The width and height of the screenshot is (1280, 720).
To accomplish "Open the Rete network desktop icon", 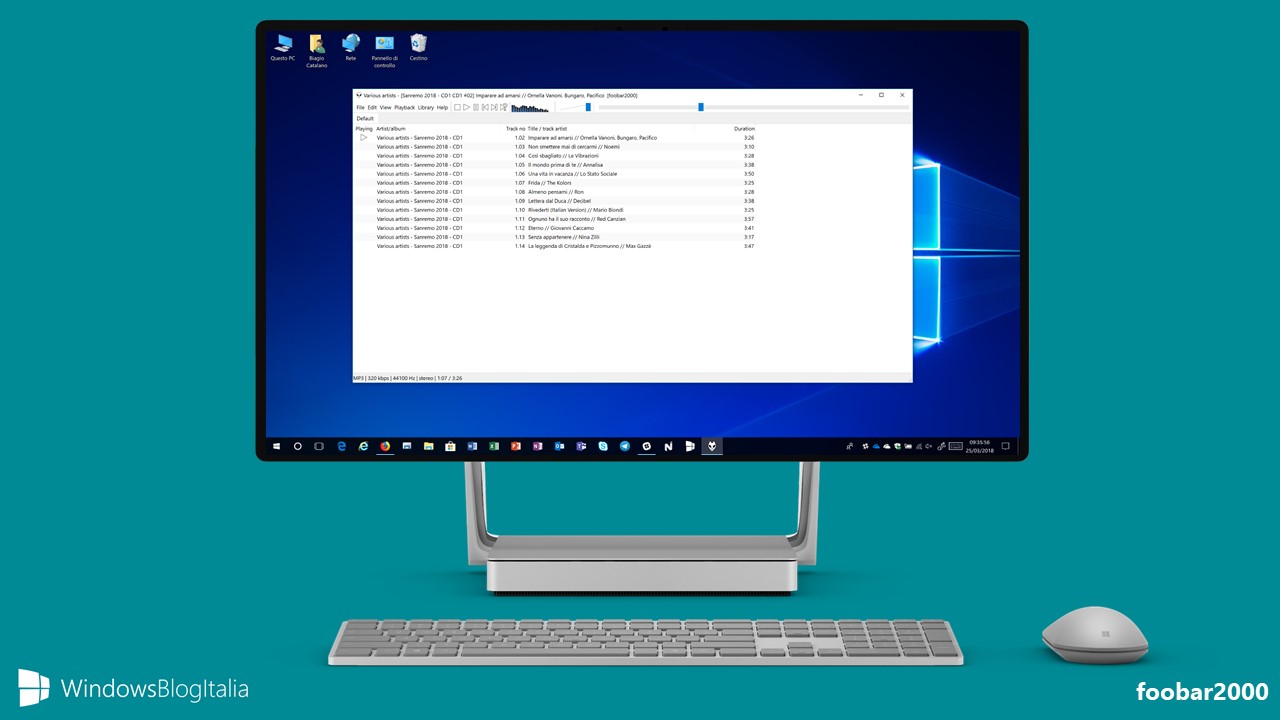I will click(x=351, y=48).
